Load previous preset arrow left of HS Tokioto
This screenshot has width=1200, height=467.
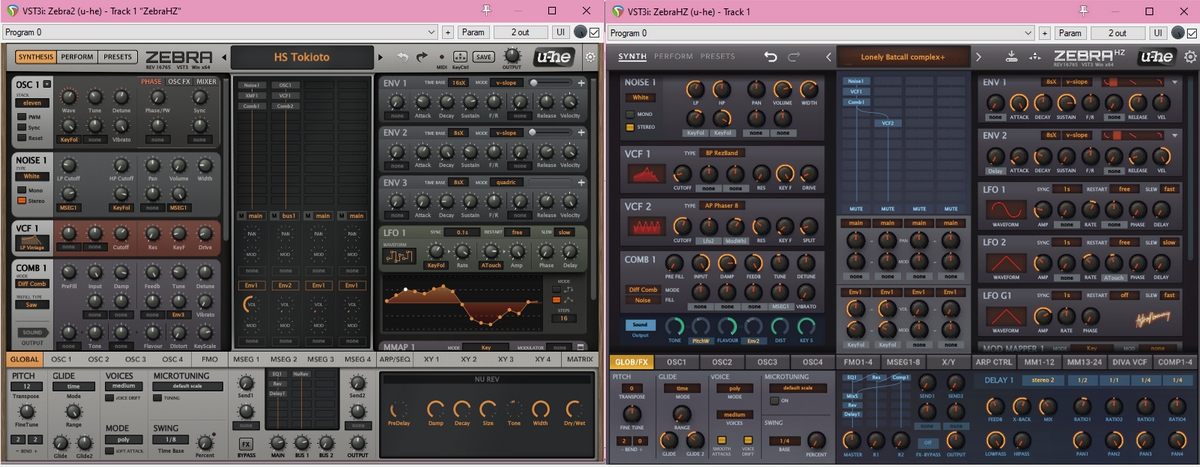(224, 57)
